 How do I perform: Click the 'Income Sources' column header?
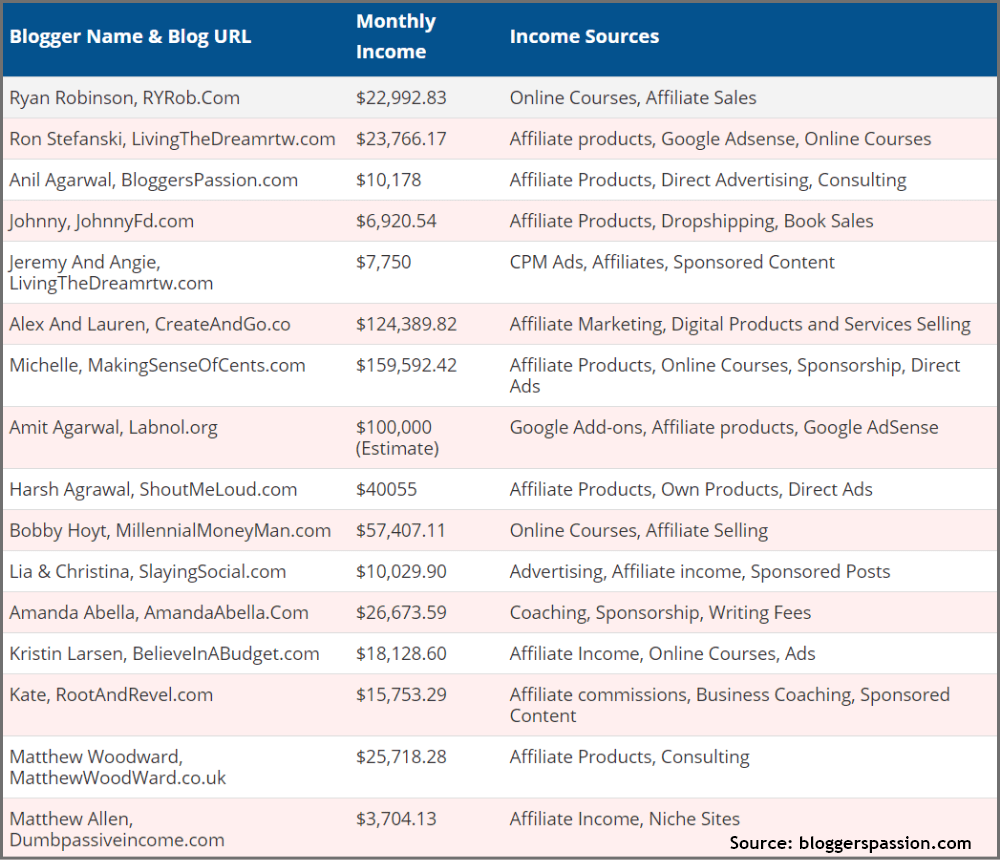(584, 36)
